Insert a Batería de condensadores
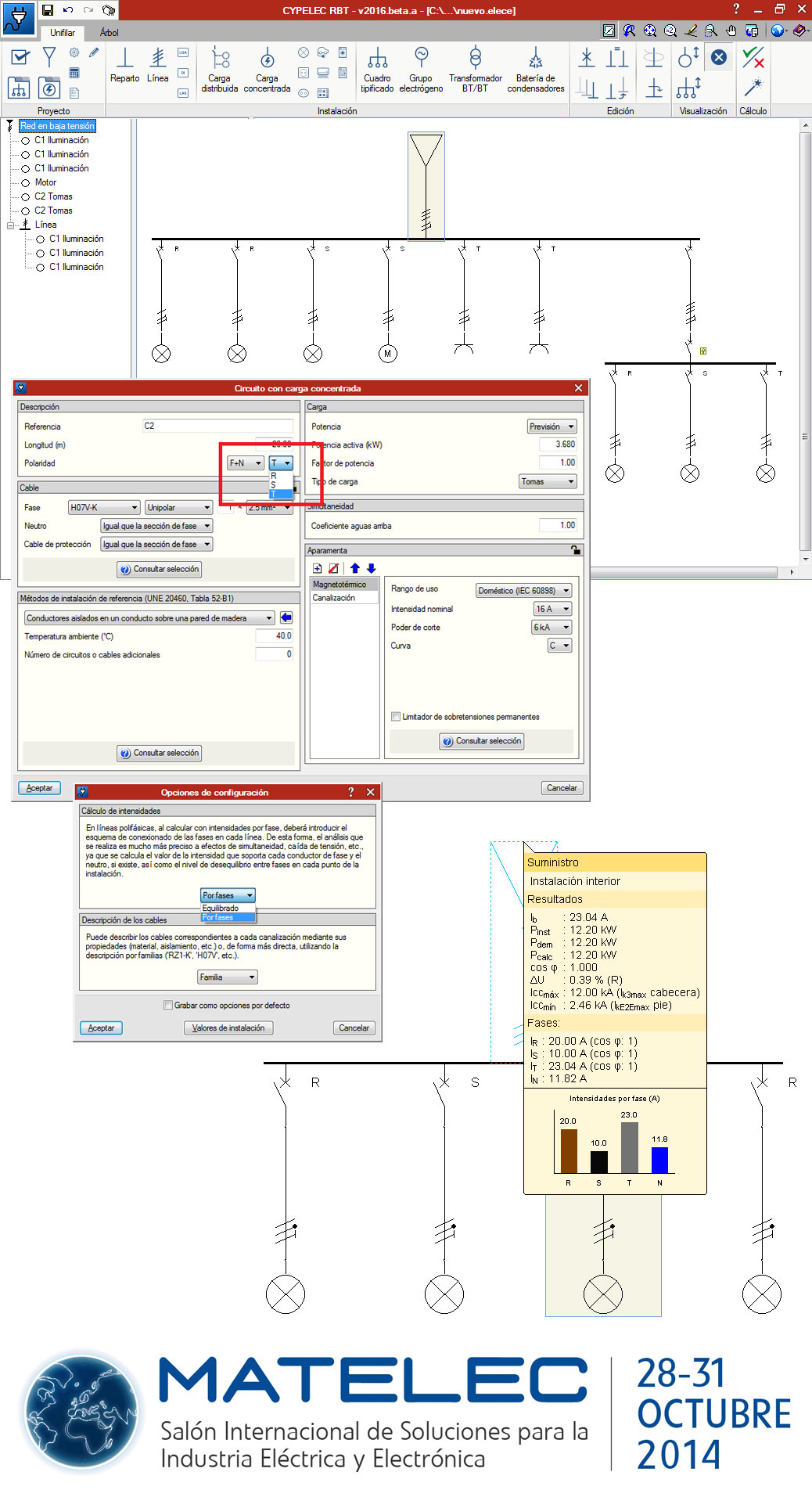This screenshot has width=812, height=1490. click(x=536, y=70)
